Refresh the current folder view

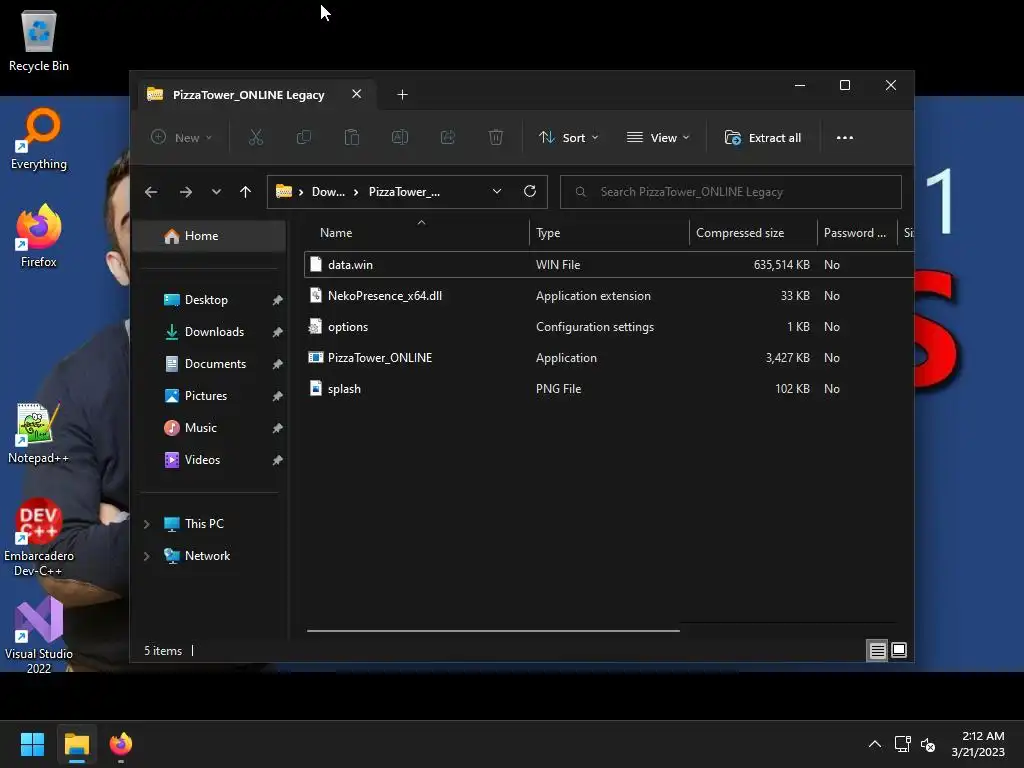coord(530,191)
